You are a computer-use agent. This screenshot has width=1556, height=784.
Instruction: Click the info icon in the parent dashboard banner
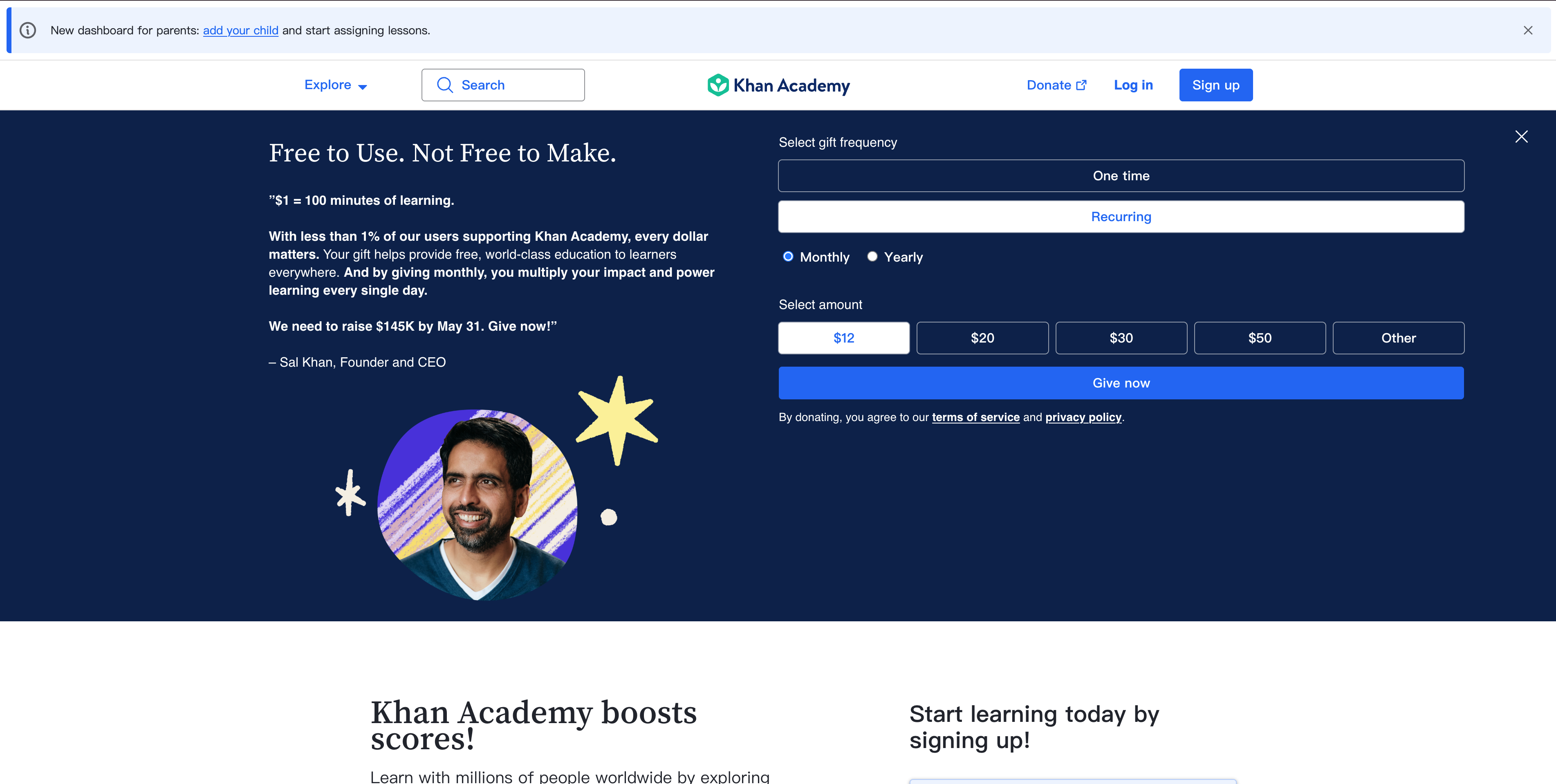click(x=28, y=30)
